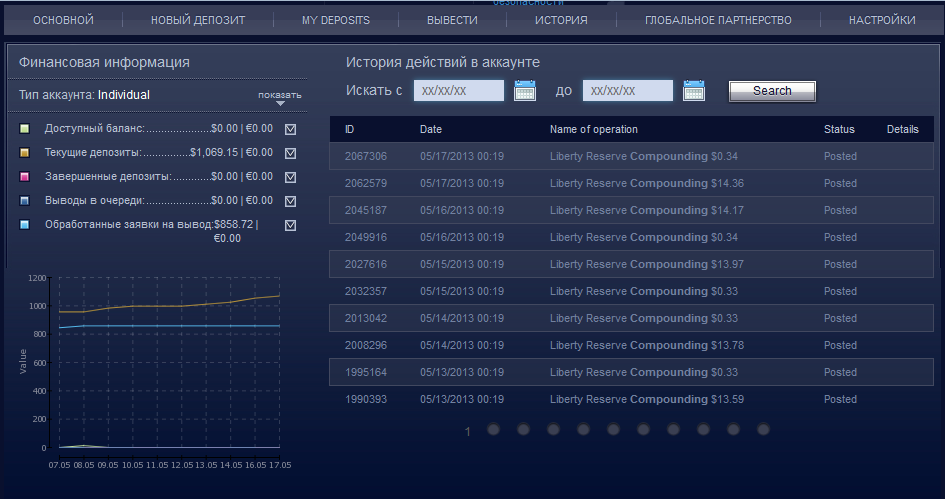The width and height of the screenshot is (945, 499).
Task: Open the НОВЫЙ ДЕПОЗИТ menu tab
Action: 198,20
